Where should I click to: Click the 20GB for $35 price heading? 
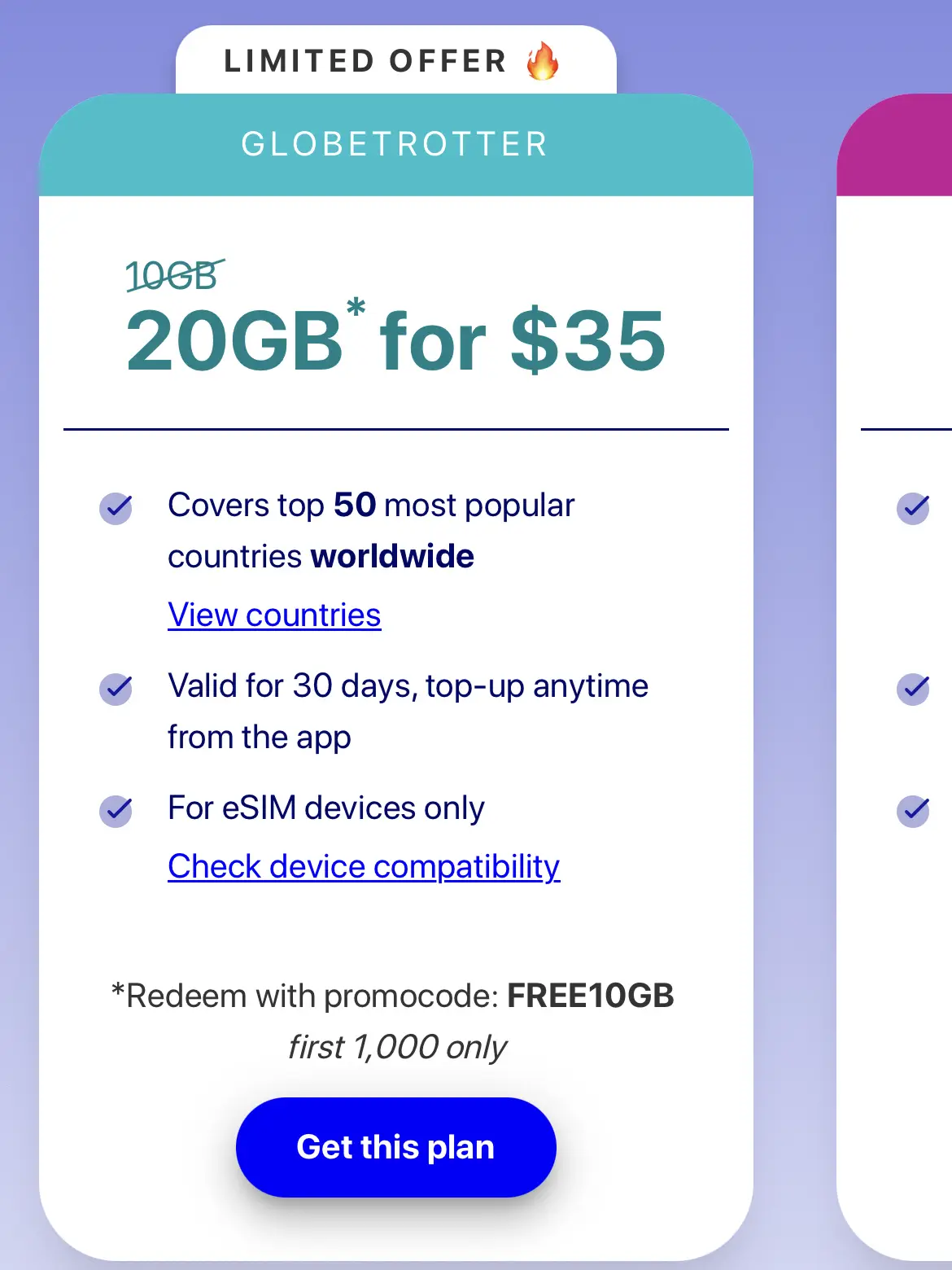coord(396,340)
